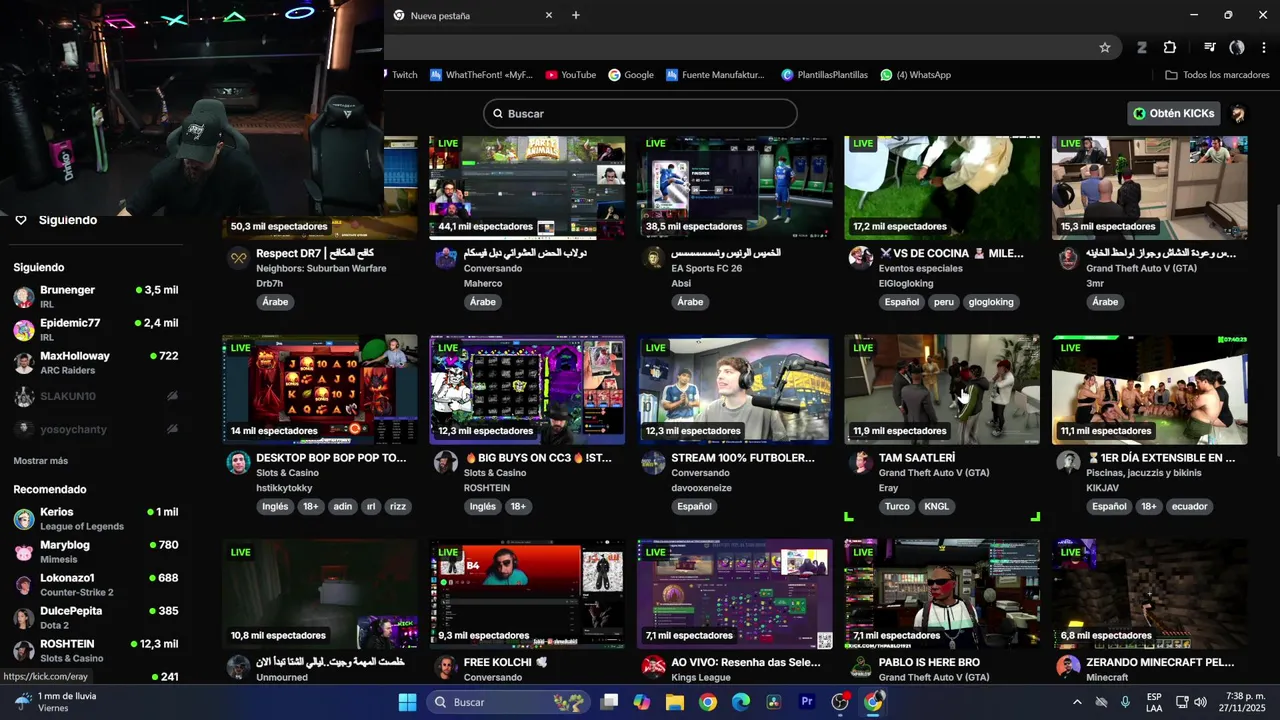Click the davooxeneize channel avatar
1280x720 pixels.
653,462
